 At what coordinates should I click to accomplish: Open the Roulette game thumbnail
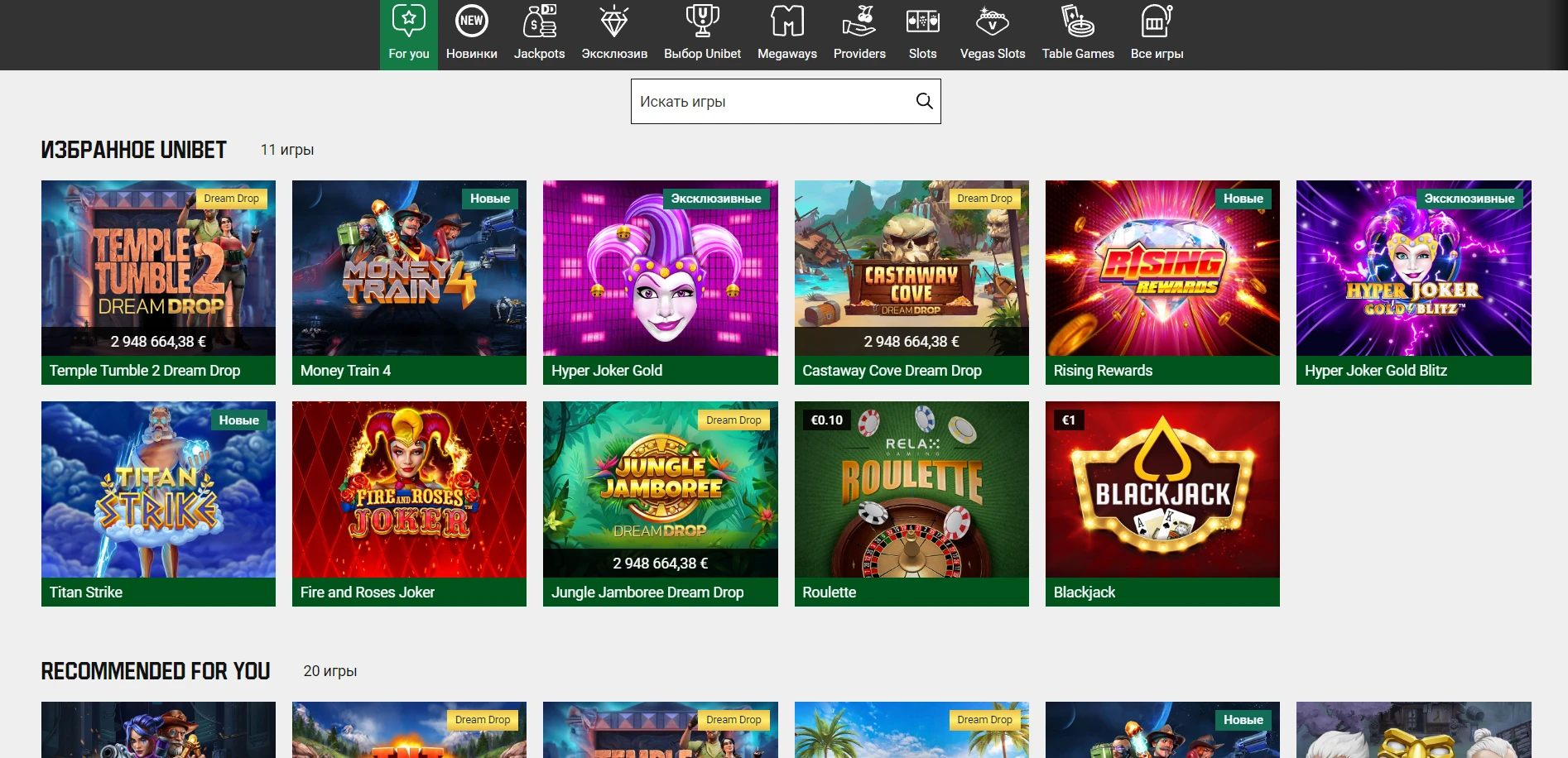pos(911,490)
